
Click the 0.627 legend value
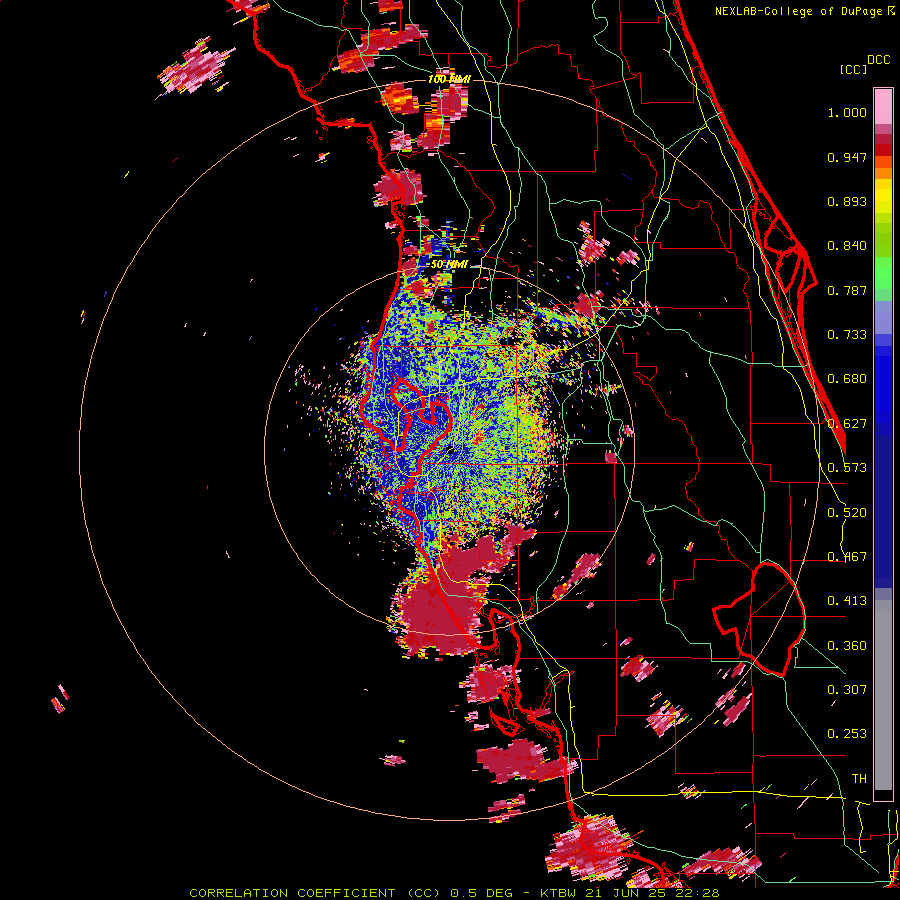coord(847,424)
